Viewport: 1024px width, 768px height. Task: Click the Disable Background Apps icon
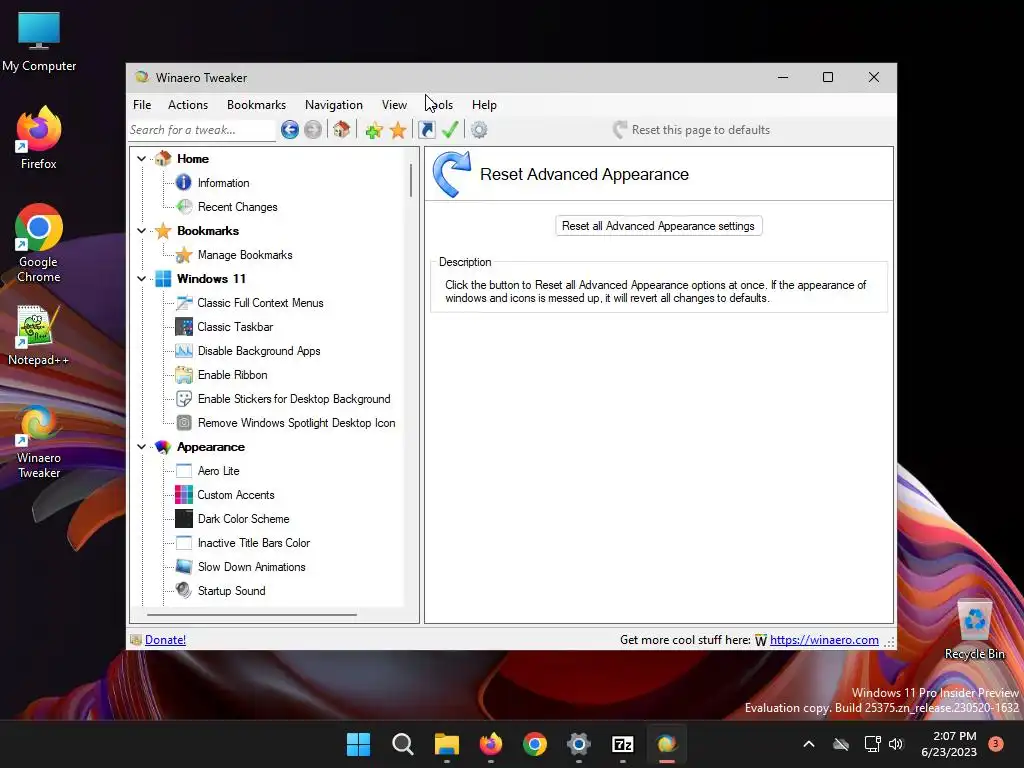[184, 351]
